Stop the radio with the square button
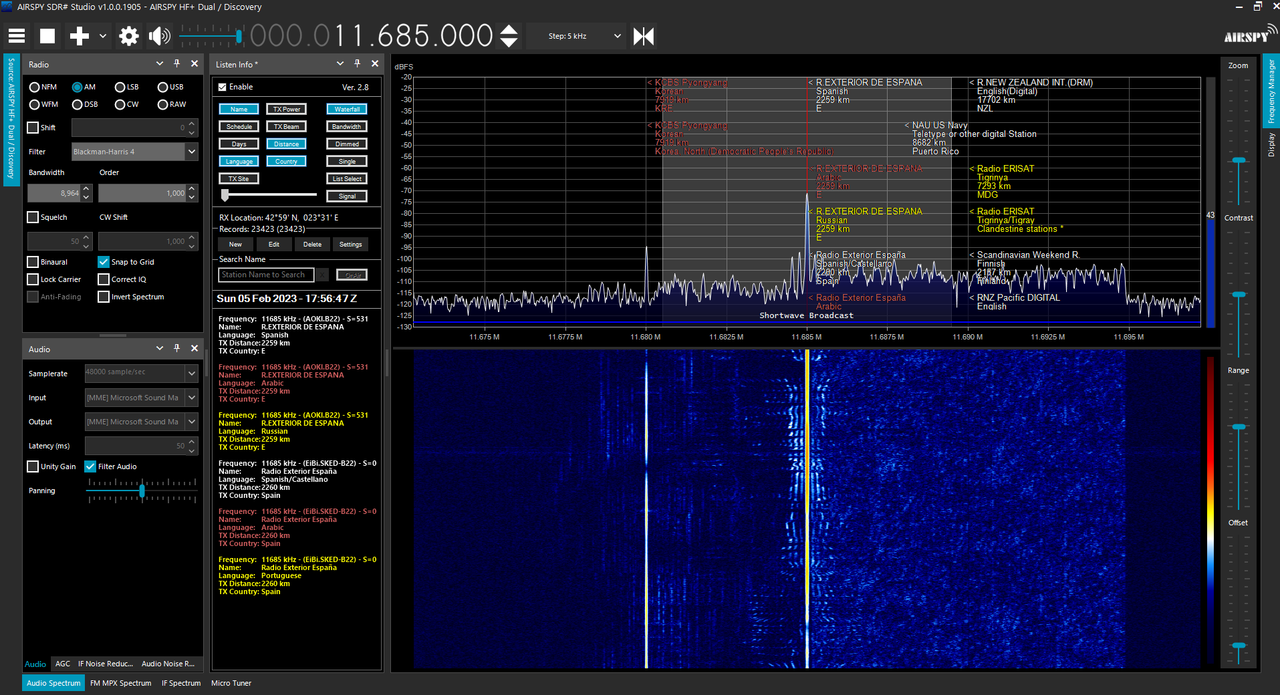This screenshot has height=695, width=1280. tap(47, 36)
